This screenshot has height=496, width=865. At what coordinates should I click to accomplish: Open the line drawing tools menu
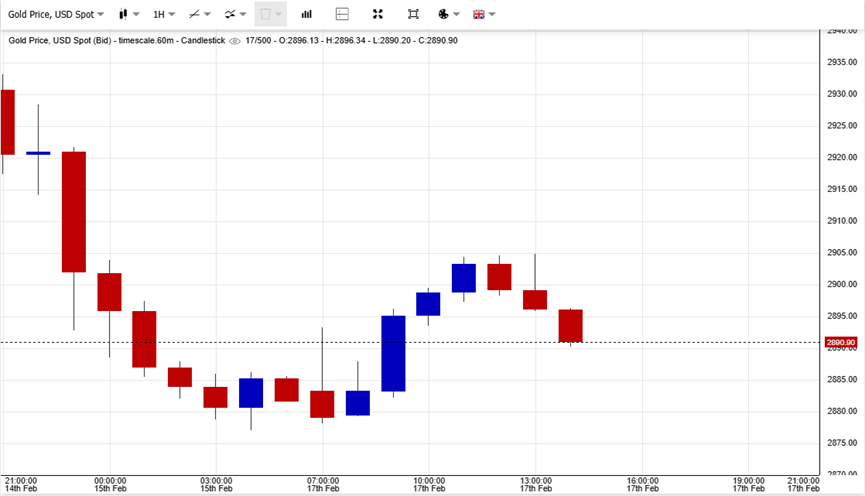[x=199, y=14]
